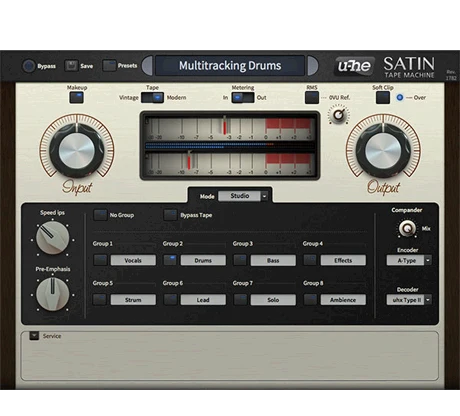Click the u-he logo
Viewport: 460px width, 416px height.
pos(355,66)
